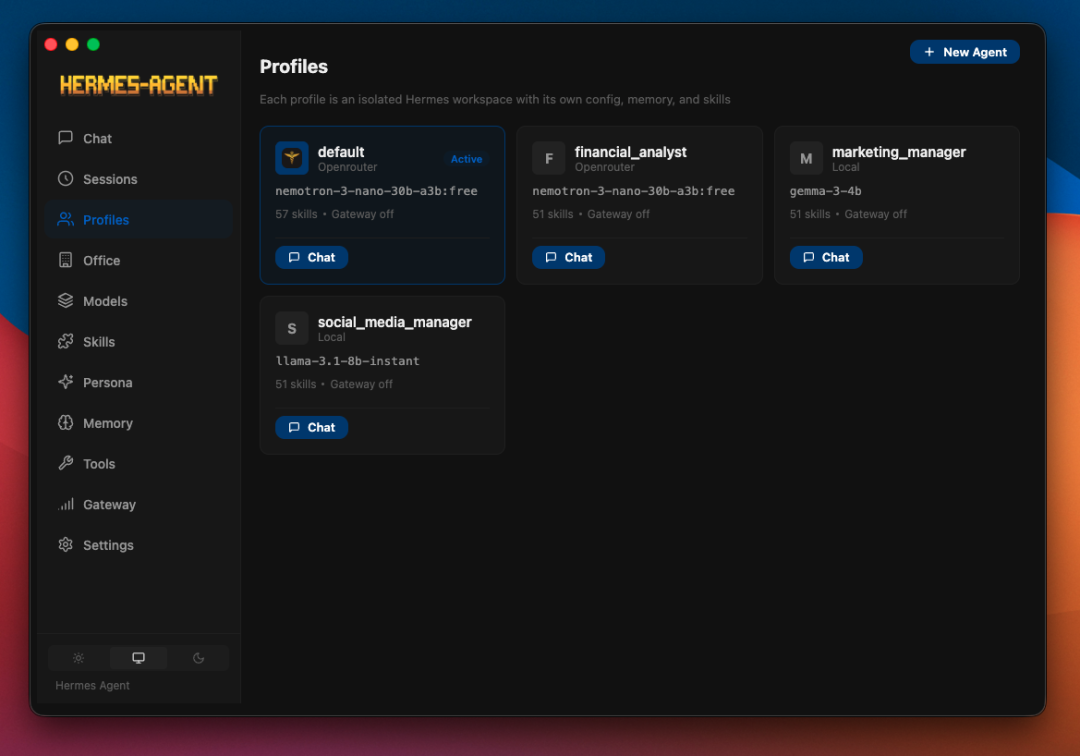1080x756 pixels.
Task: Open the Office building icon
Action: [x=65, y=260]
